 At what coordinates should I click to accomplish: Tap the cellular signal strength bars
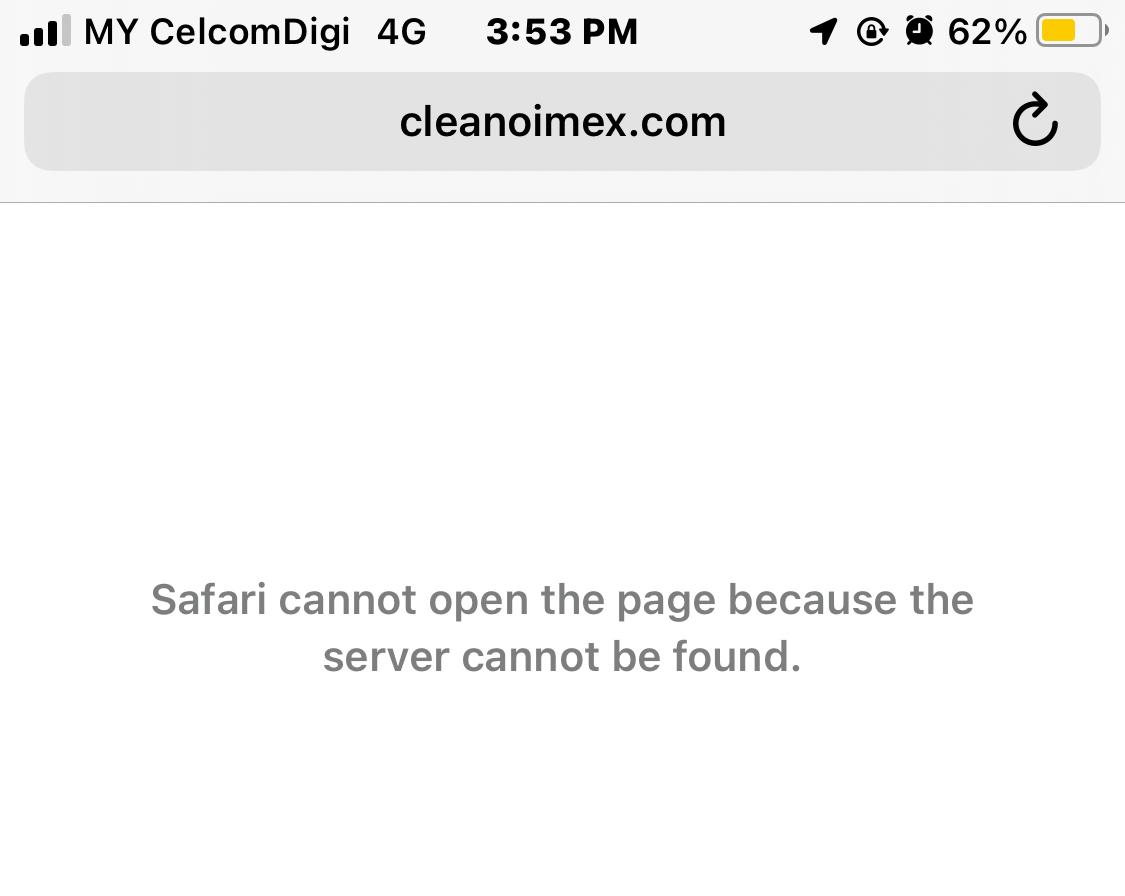pos(45,32)
